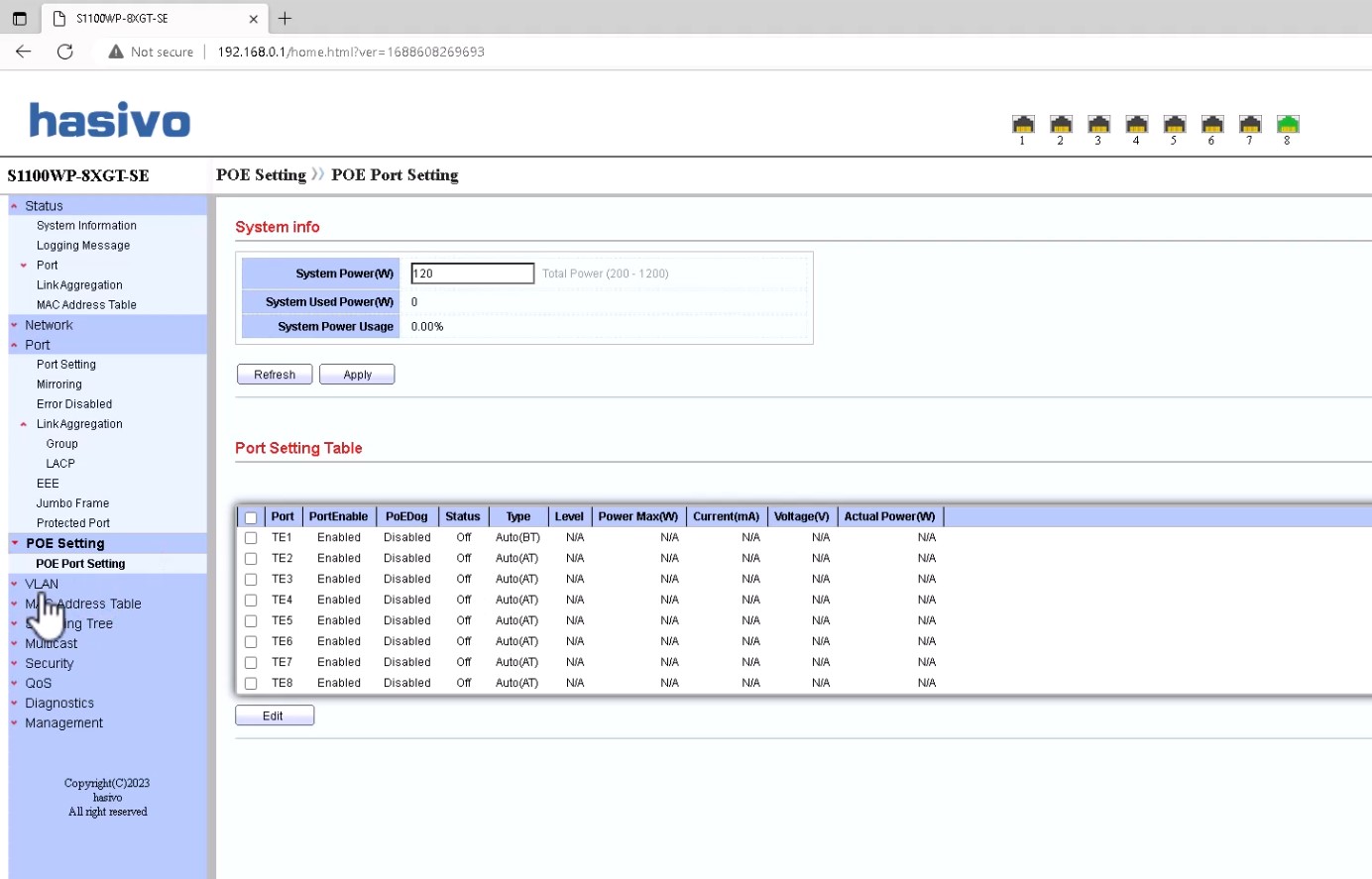Select the TE5 port checkbox

pos(251,621)
